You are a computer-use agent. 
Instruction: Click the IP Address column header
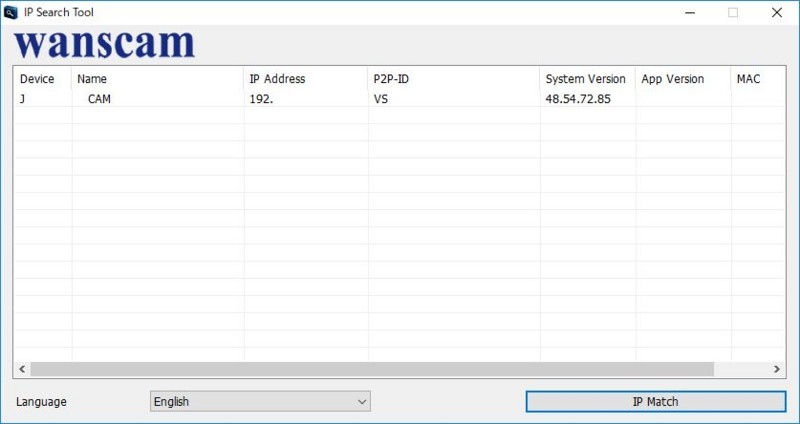tap(306, 79)
